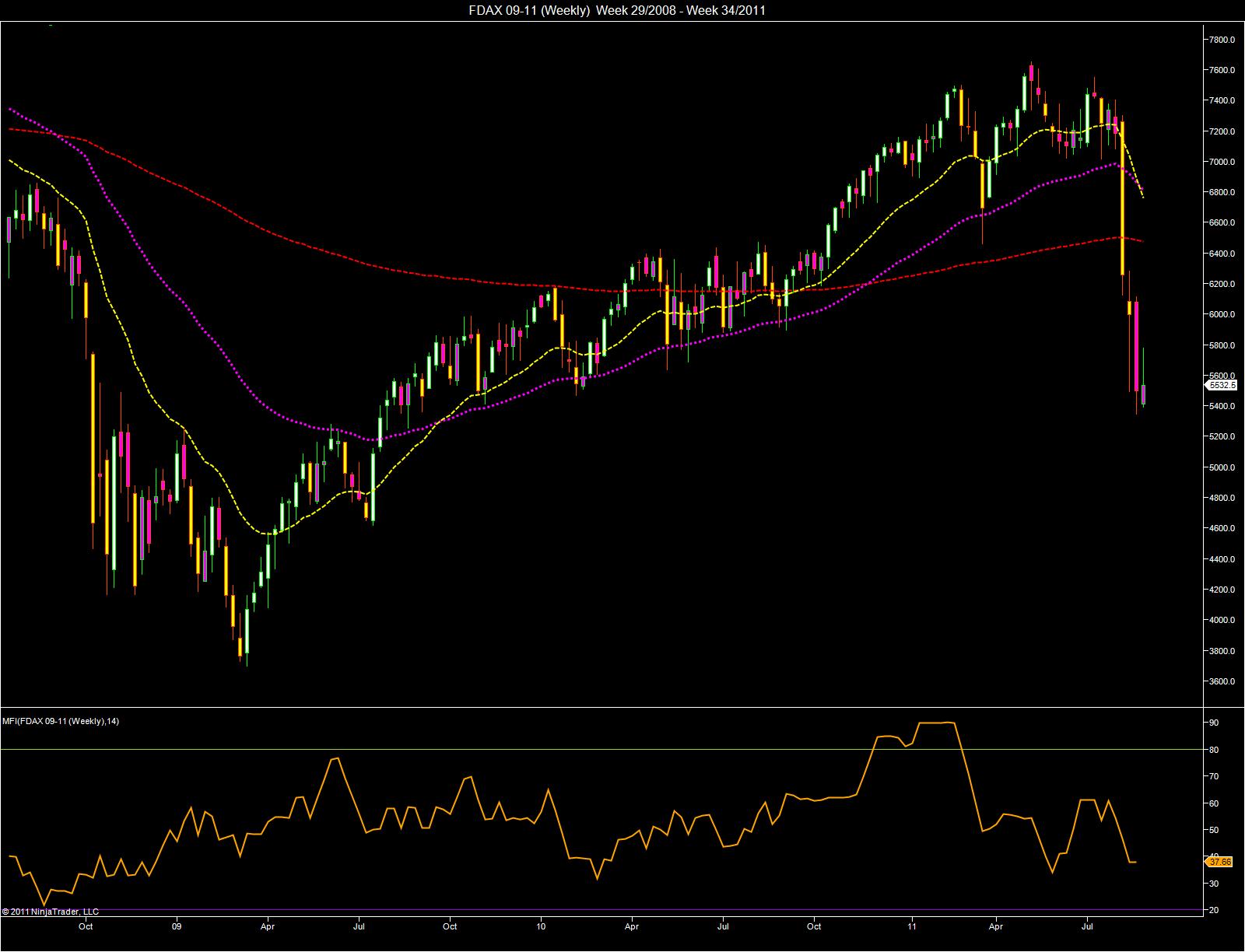This screenshot has height=952, width=1245.
Task: Click the 7600.0 price axis label
Action: [1222, 70]
